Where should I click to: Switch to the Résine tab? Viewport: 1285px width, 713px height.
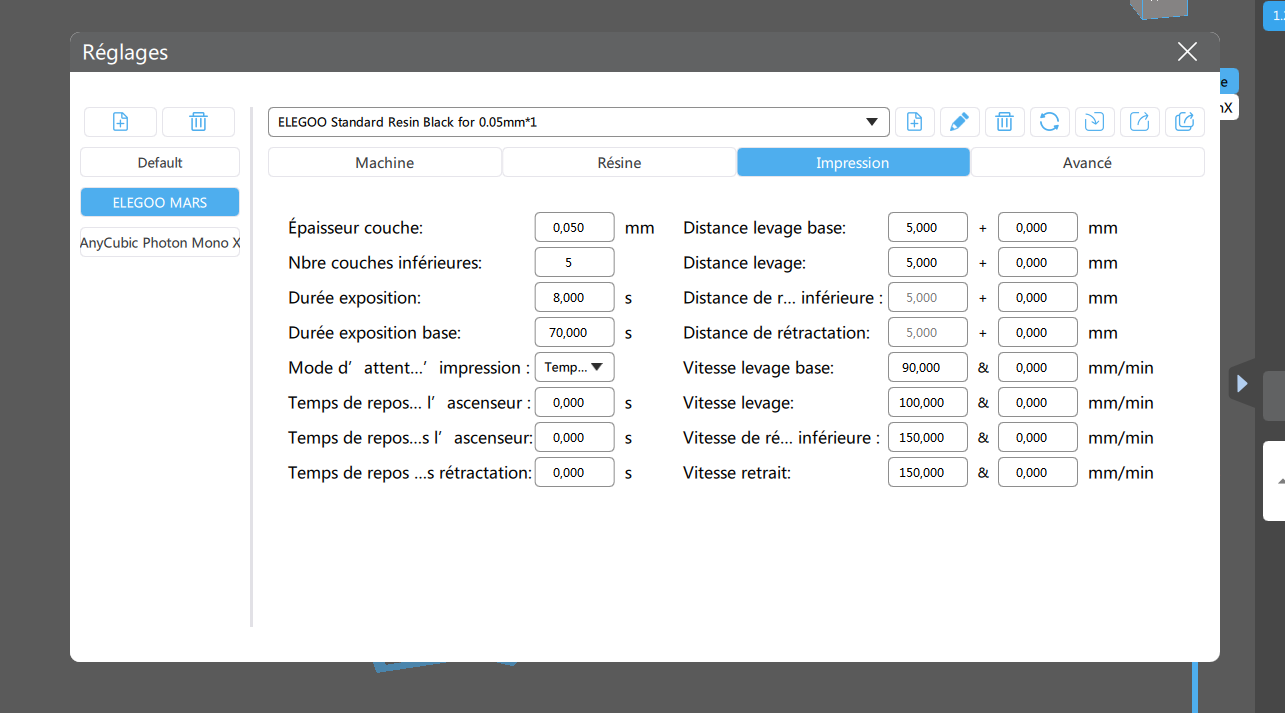(x=619, y=162)
